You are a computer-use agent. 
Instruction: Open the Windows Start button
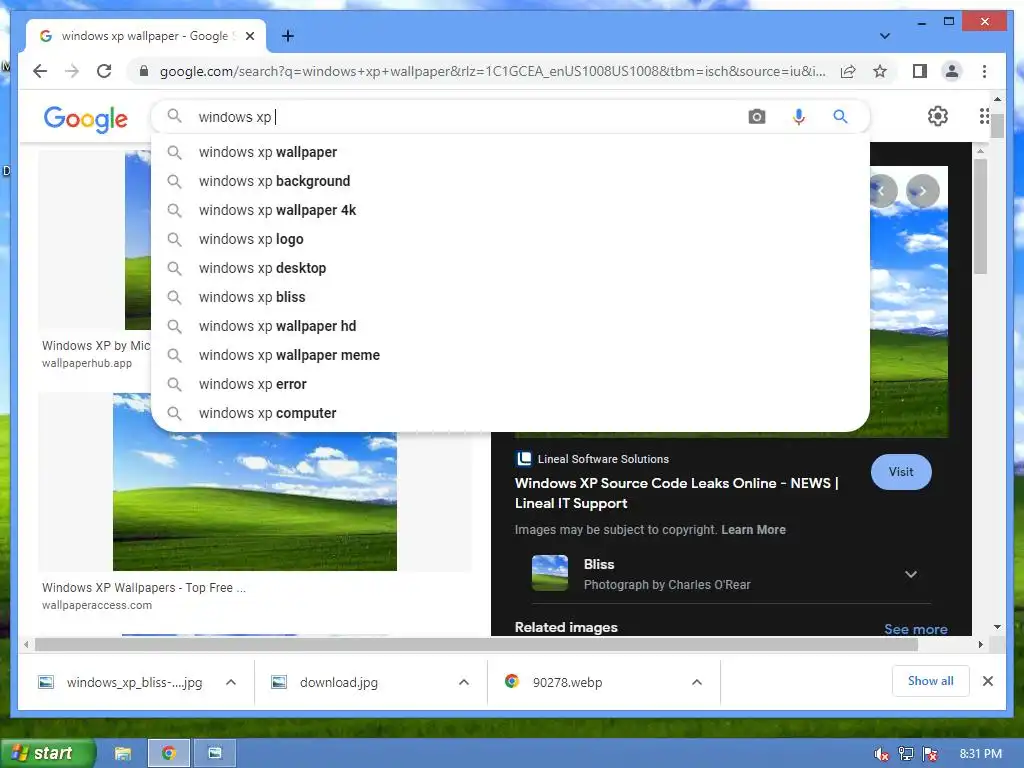click(x=48, y=753)
